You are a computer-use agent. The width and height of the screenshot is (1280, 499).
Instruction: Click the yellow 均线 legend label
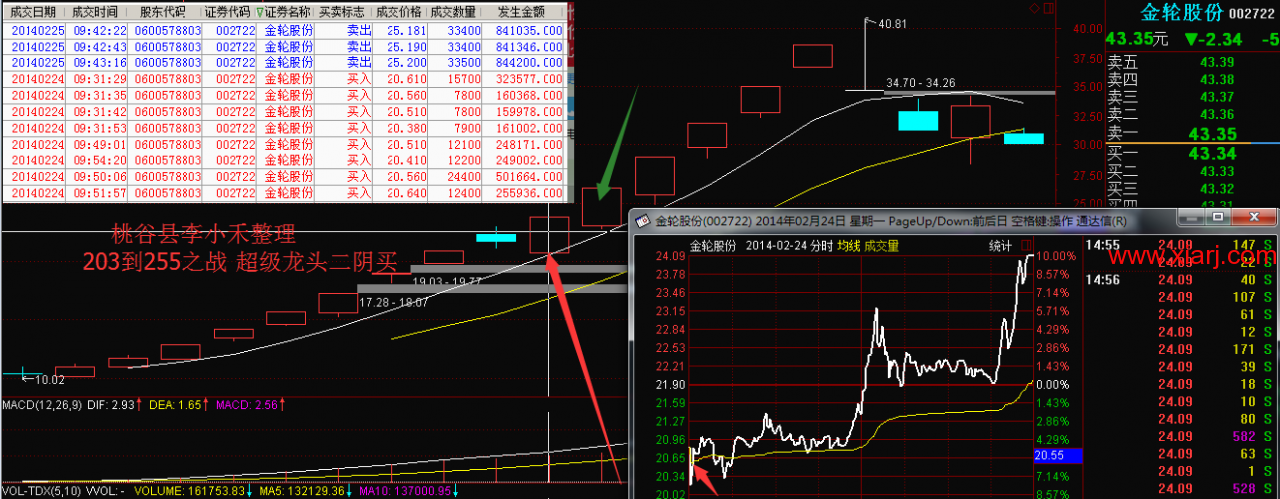coord(849,244)
